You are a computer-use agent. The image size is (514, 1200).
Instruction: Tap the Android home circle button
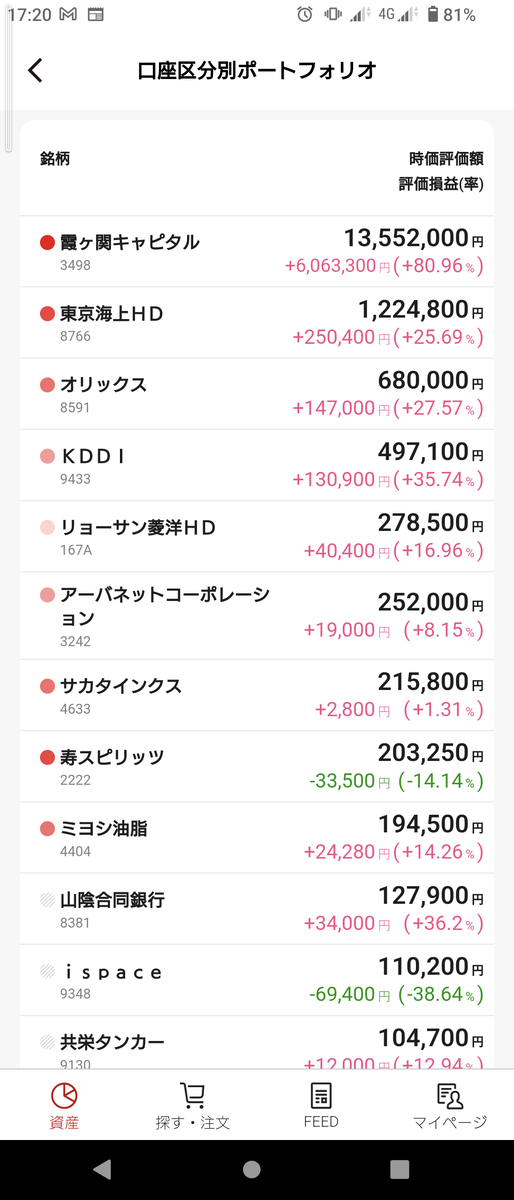[x=252, y=1169]
